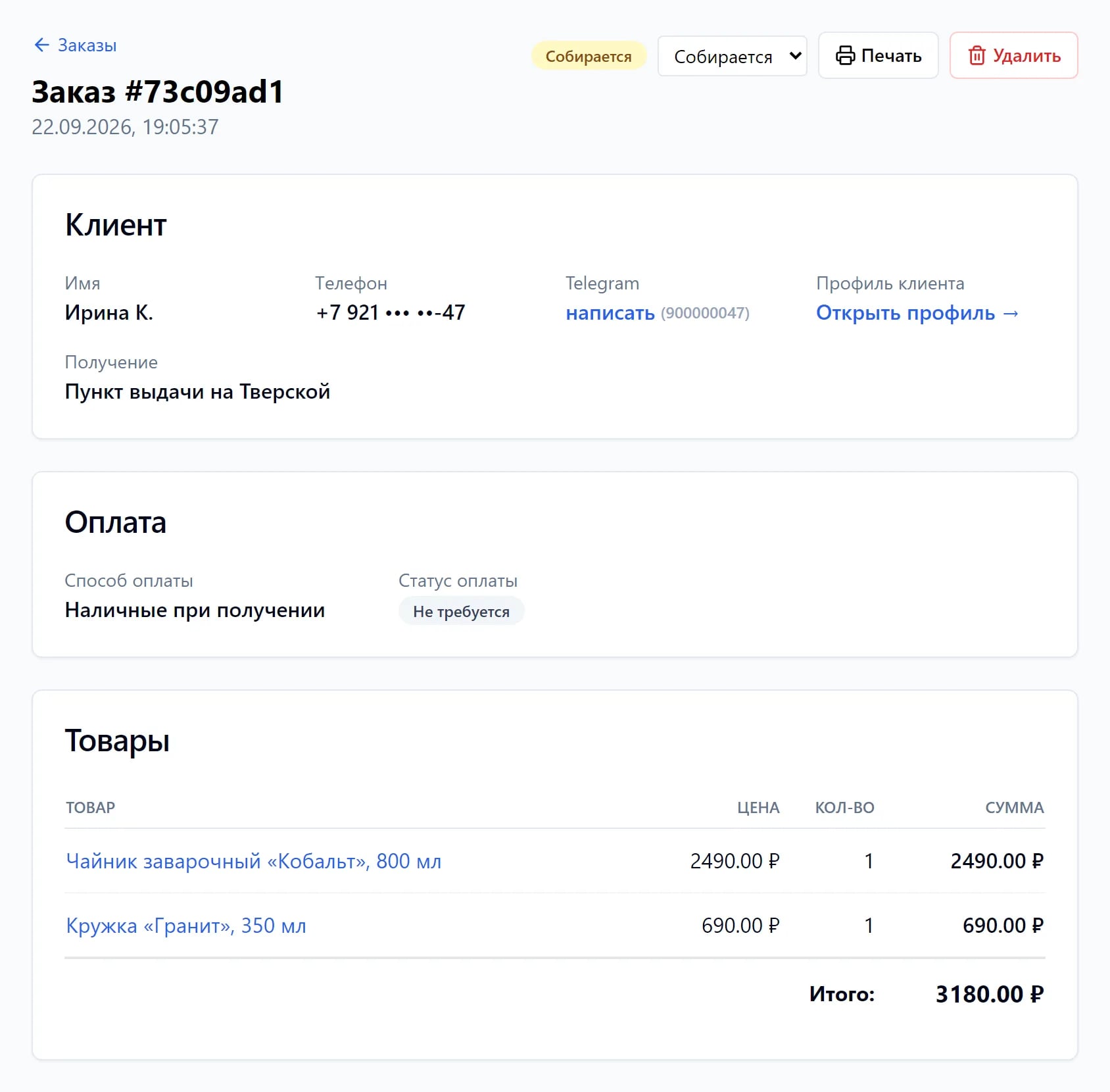Click the price 690.00 ₽ in ЦЕНА column
The width and height of the screenshot is (1110, 1092).
point(740,926)
